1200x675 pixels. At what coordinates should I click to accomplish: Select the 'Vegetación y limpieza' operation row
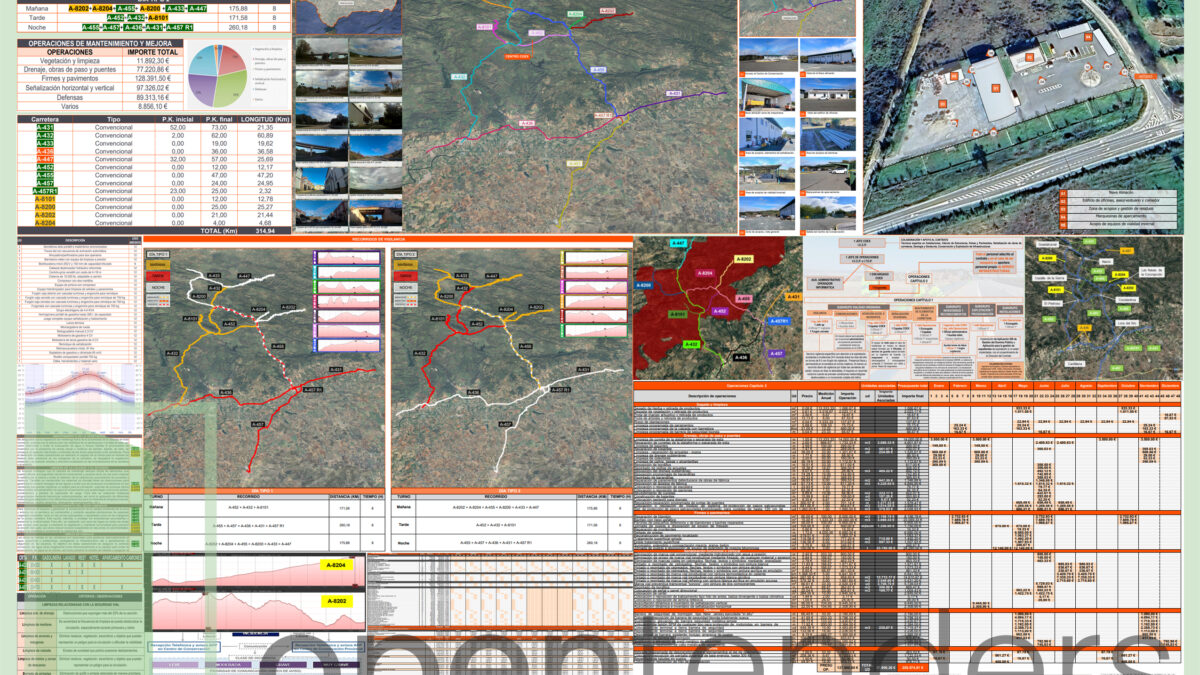(x=100, y=61)
